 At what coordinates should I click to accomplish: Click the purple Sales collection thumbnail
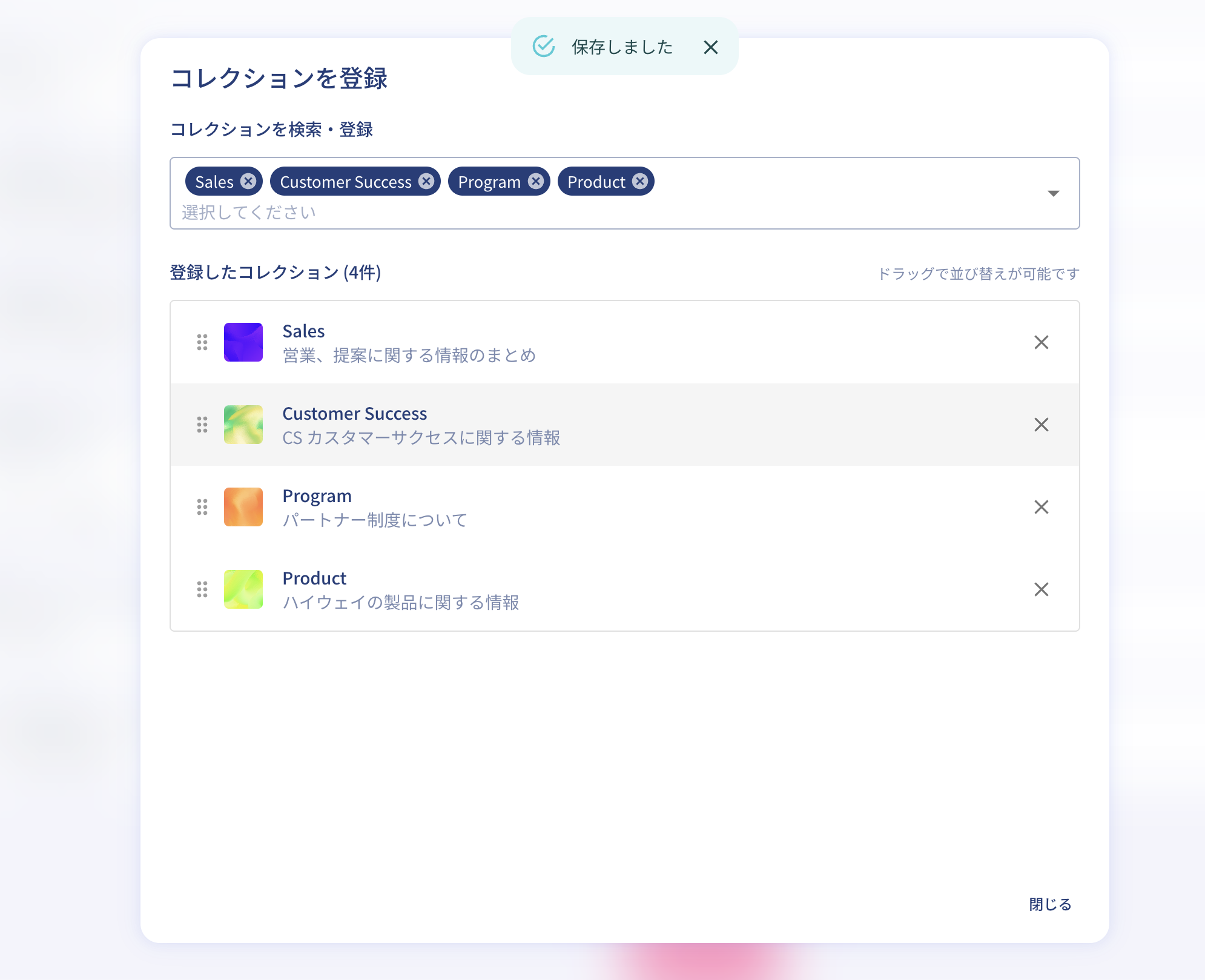[x=243, y=342]
